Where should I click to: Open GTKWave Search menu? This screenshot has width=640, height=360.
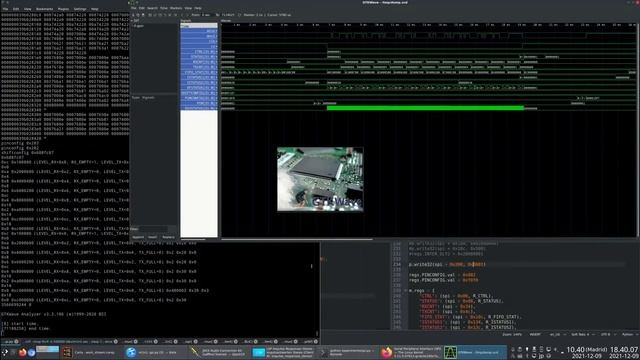click(x=152, y=8)
